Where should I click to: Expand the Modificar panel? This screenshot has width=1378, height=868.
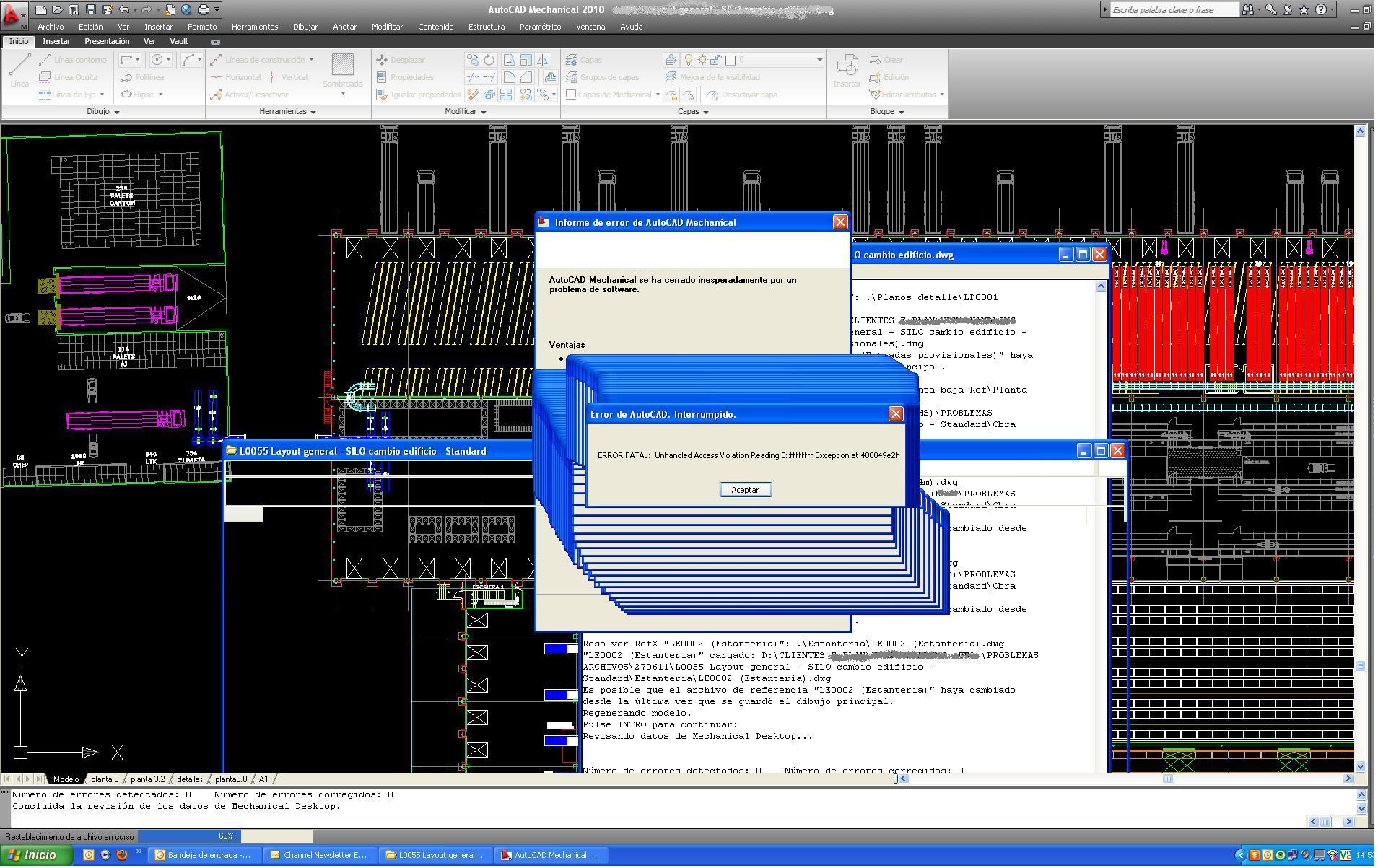click(465, 112)
